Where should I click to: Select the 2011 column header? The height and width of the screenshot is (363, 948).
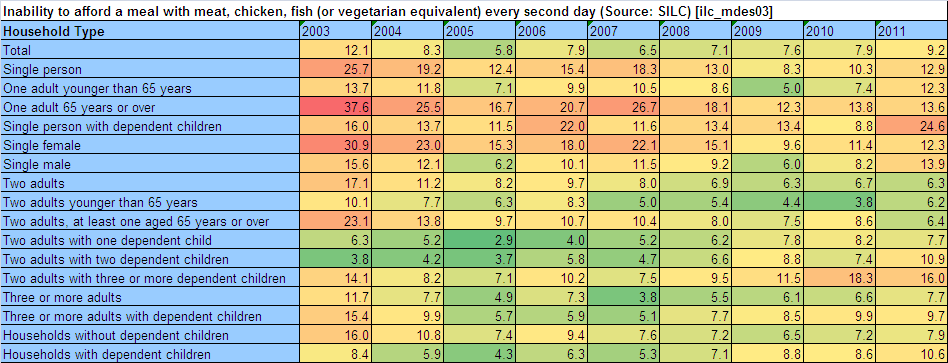point(912,31)
